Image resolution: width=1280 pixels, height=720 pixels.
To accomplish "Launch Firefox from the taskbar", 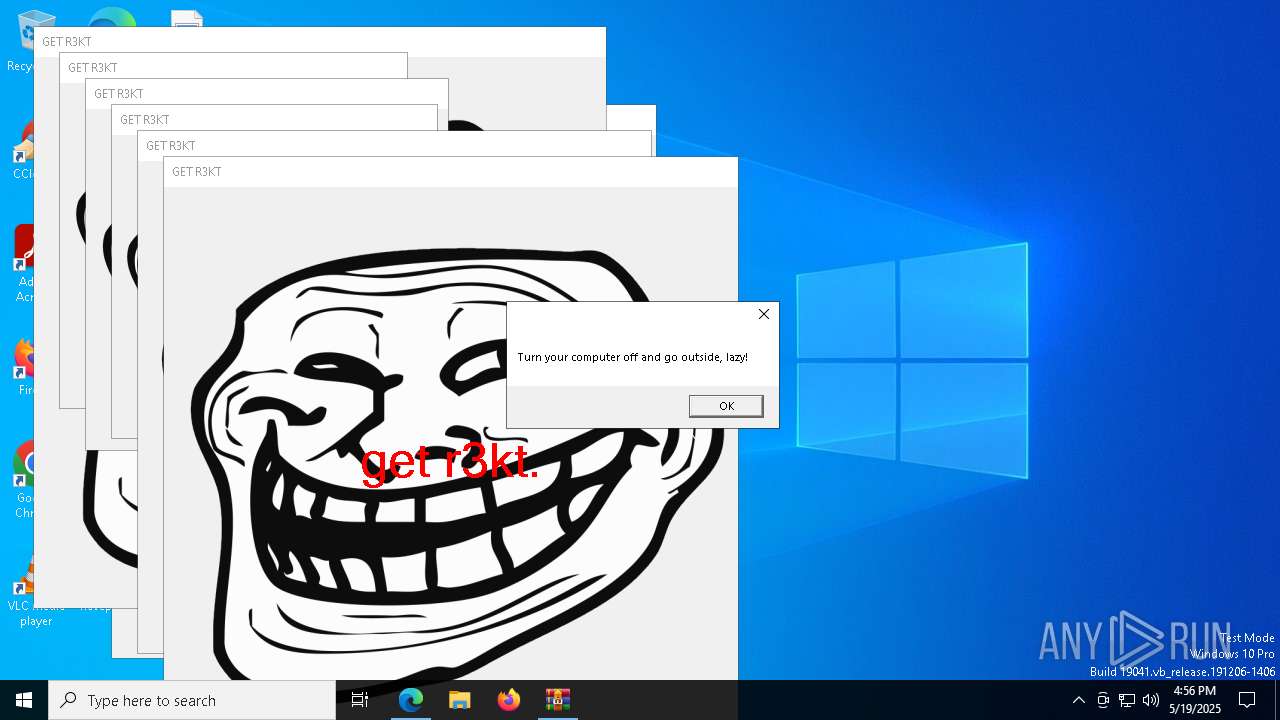I will pyautogui.click(x=509, y=700).
